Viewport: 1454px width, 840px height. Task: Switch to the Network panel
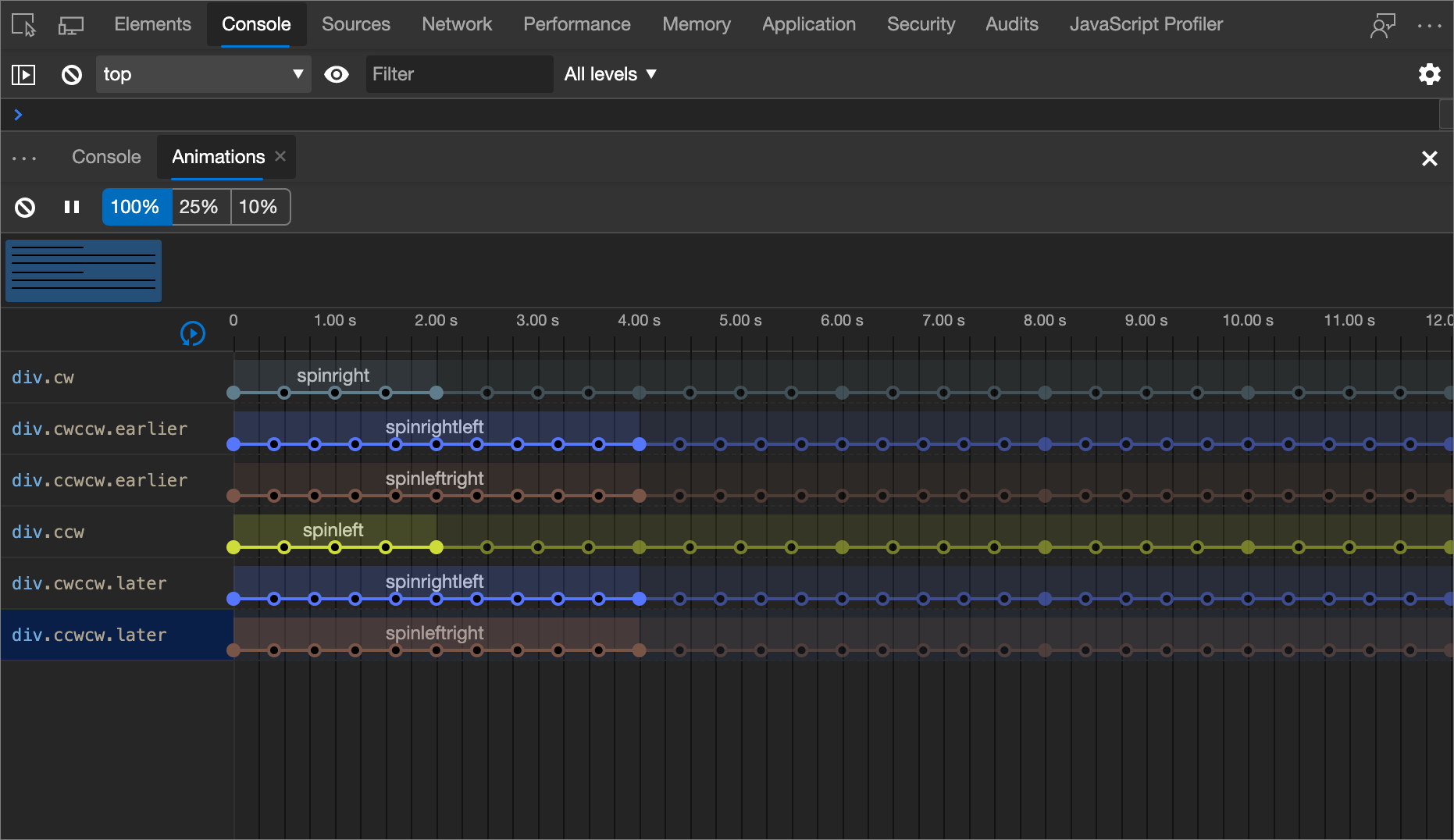tap(457, 24)
